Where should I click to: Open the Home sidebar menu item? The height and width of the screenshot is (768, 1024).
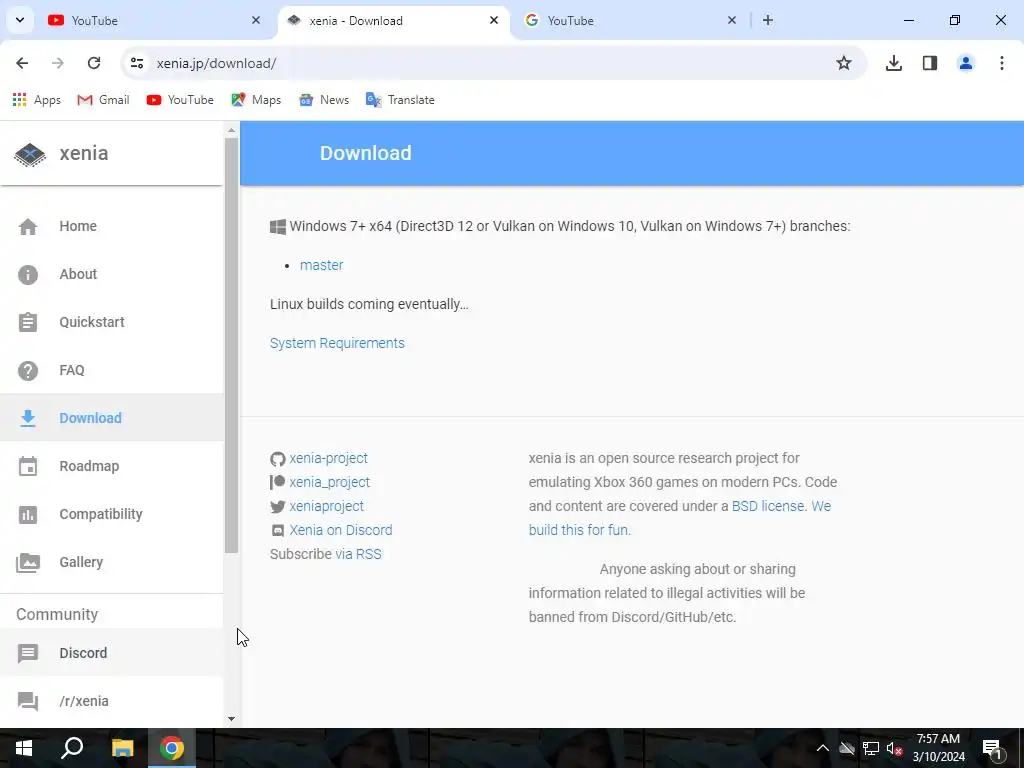(x=112, y=227)
